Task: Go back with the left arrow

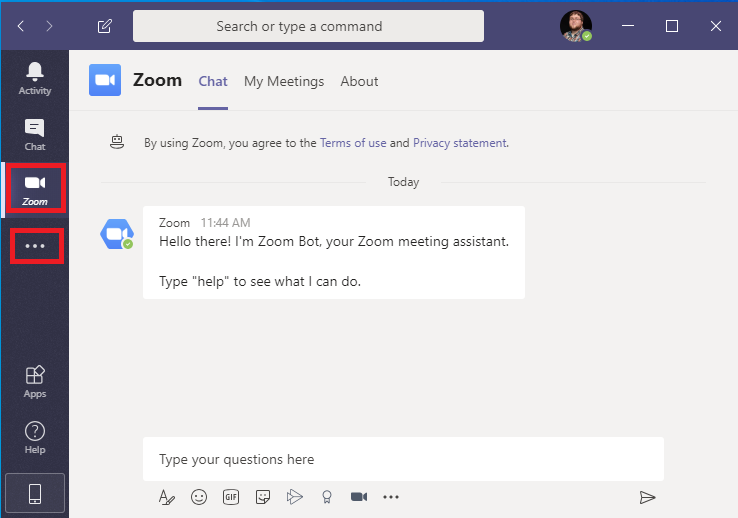Action: (x=21, y=26)
